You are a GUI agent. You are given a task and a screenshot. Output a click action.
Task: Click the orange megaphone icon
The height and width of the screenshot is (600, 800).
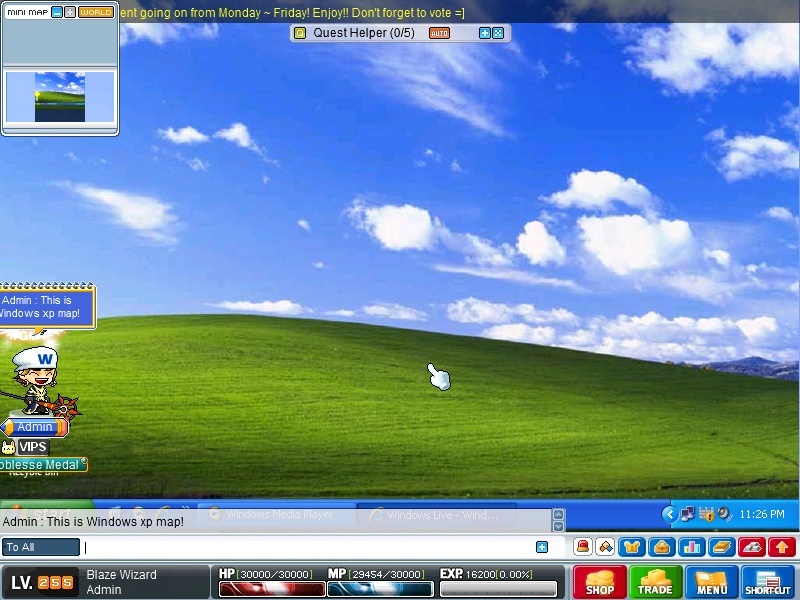tap(606, 547)
